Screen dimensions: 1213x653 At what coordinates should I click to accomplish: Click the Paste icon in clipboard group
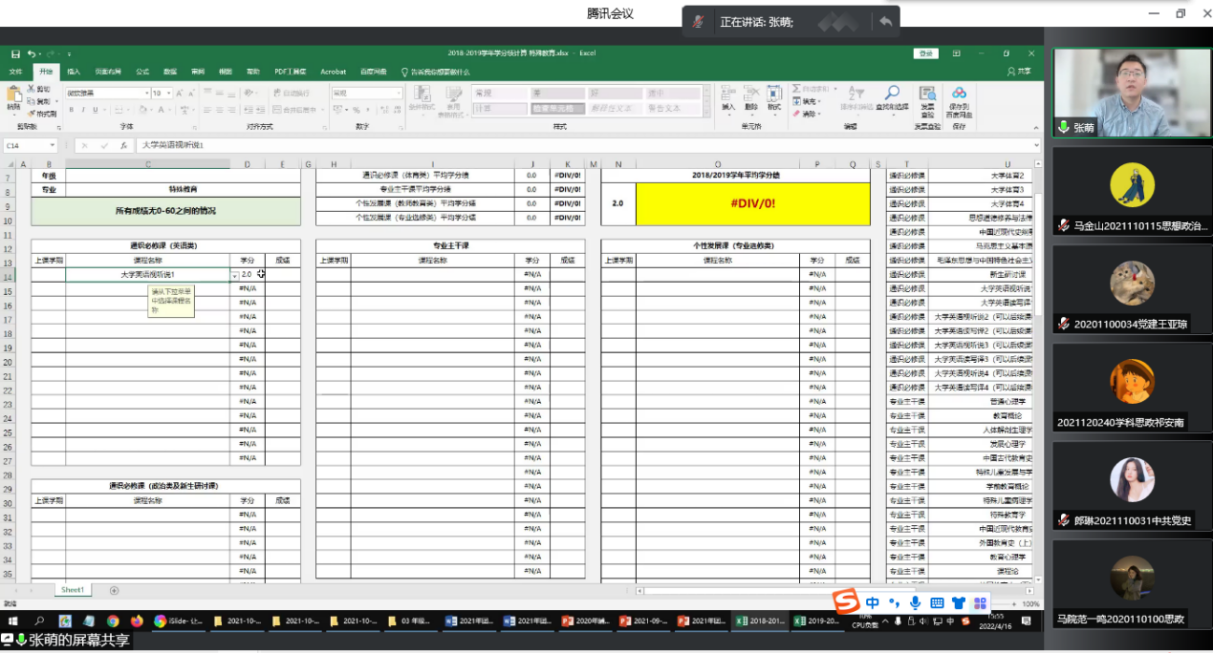click(x=13, y=97)
